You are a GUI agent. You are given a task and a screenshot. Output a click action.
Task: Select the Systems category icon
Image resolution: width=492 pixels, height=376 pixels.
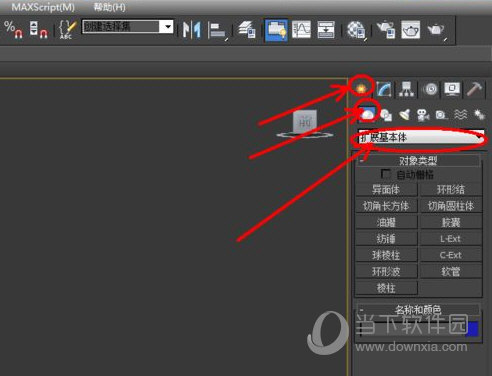pyautogui.click(x=479, y=115)
